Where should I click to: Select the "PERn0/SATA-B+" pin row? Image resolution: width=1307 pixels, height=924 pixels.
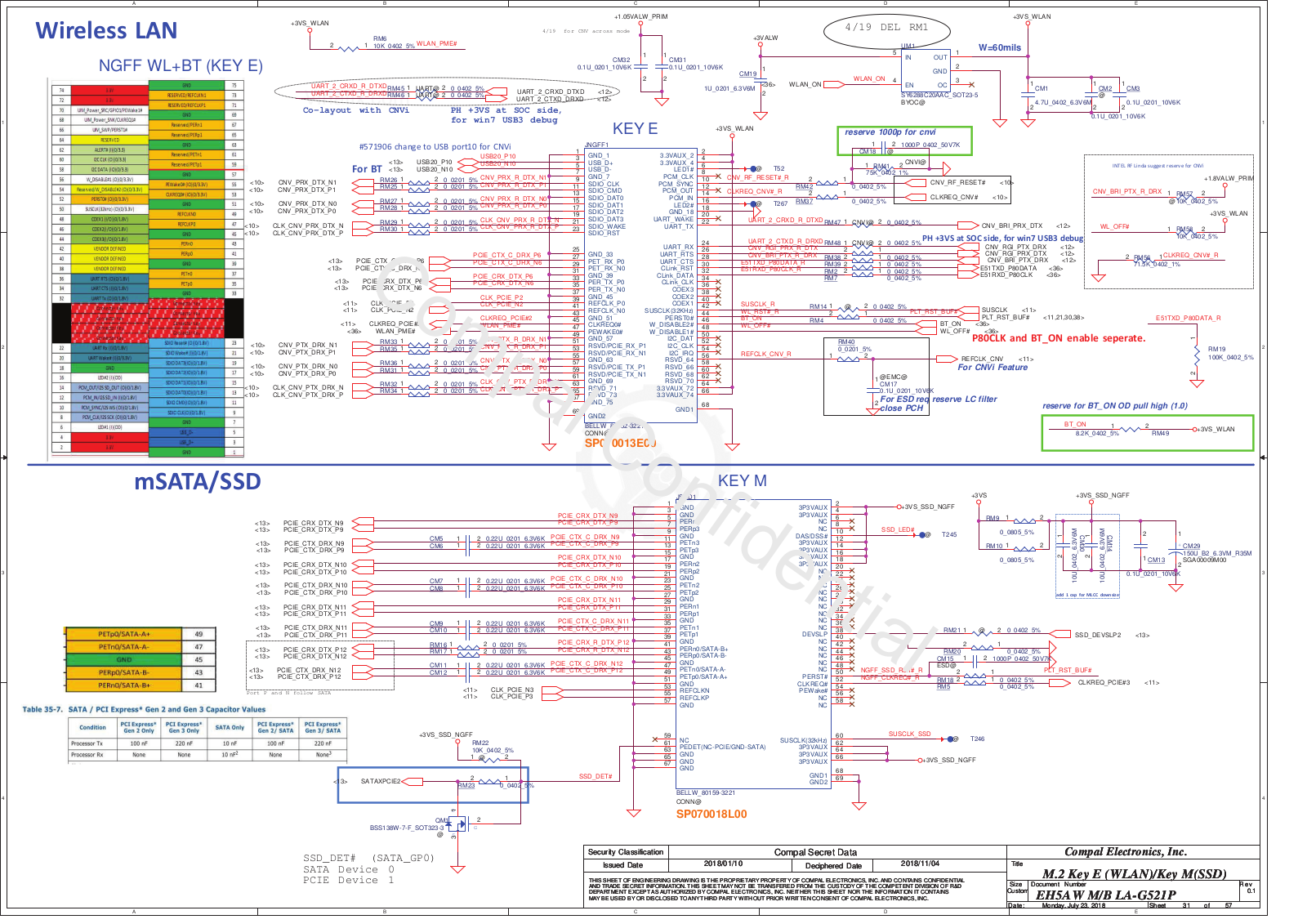141,685
